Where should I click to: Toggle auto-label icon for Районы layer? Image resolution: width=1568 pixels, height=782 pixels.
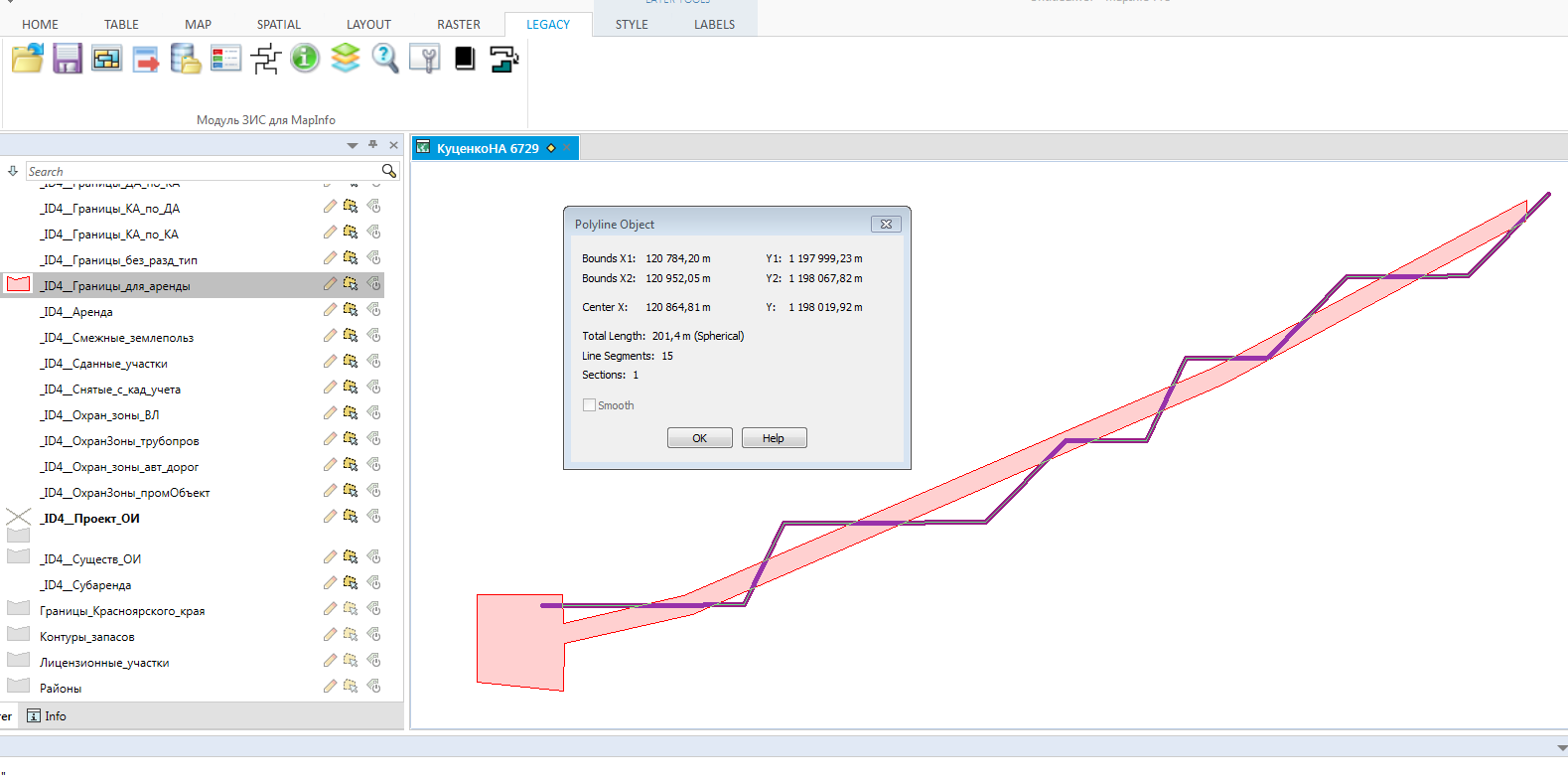(373, 687)
